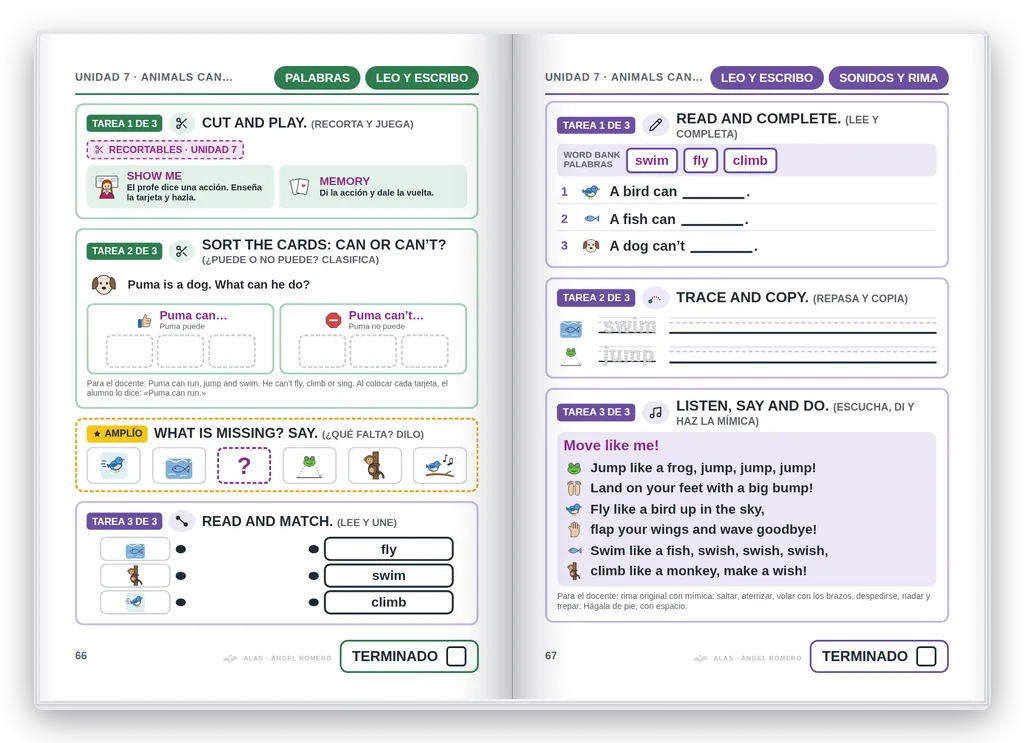Screen dimensions: 1024x743
Task: Click the pencil icon beside Read and Complete
Action: [x=655, y=125]
